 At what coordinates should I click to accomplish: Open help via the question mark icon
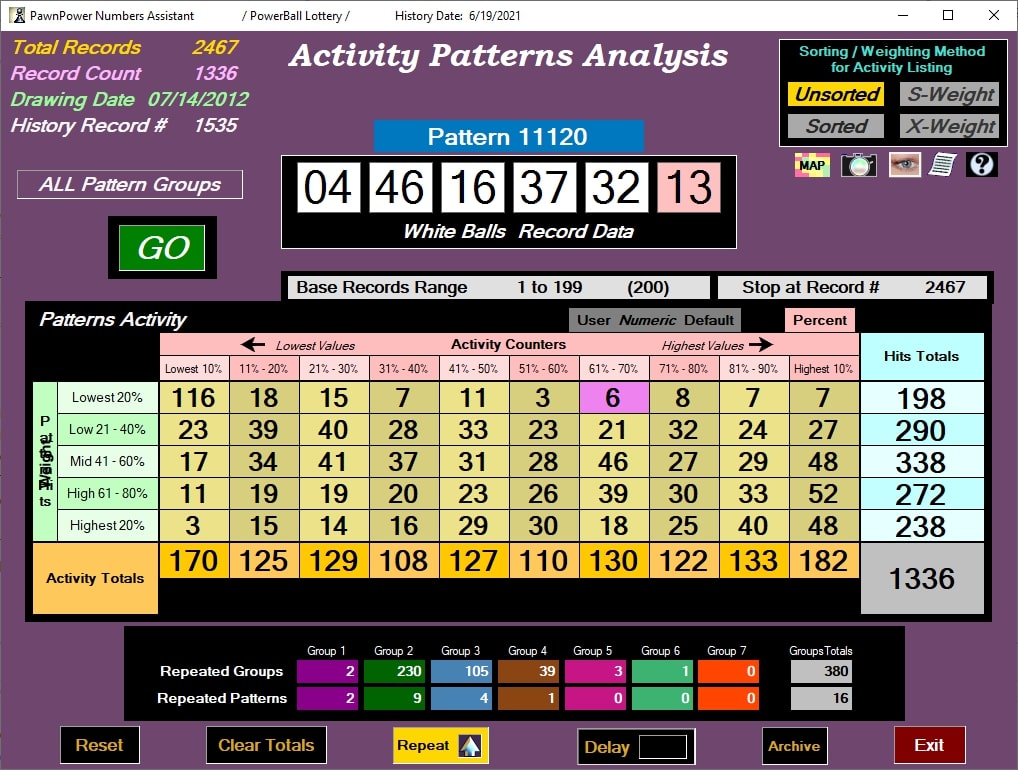point(982,165)
